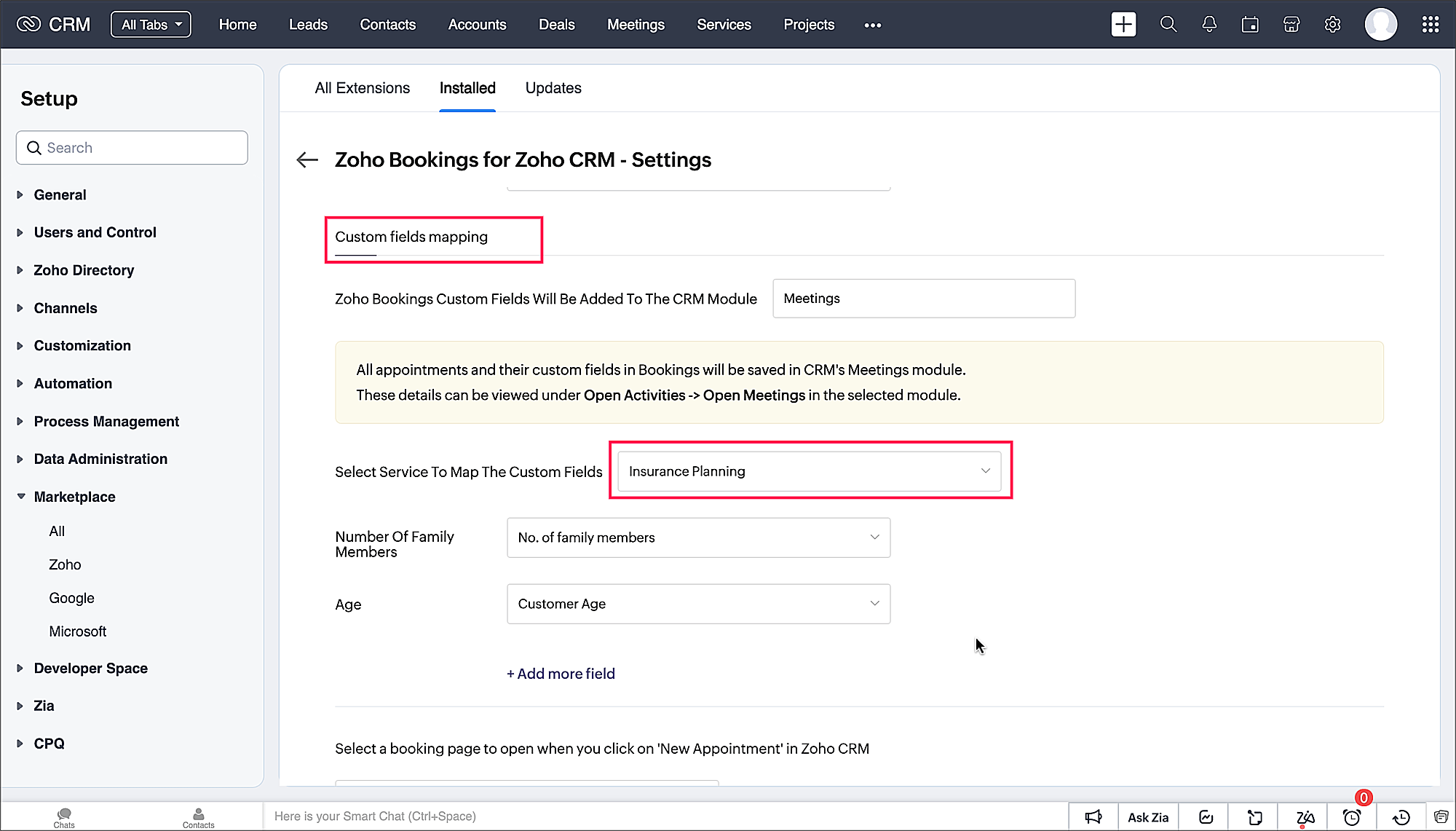This screenshot has width=1456, height=831.
Task: Open the notifications bell icon
Action: click(1209, 25)
